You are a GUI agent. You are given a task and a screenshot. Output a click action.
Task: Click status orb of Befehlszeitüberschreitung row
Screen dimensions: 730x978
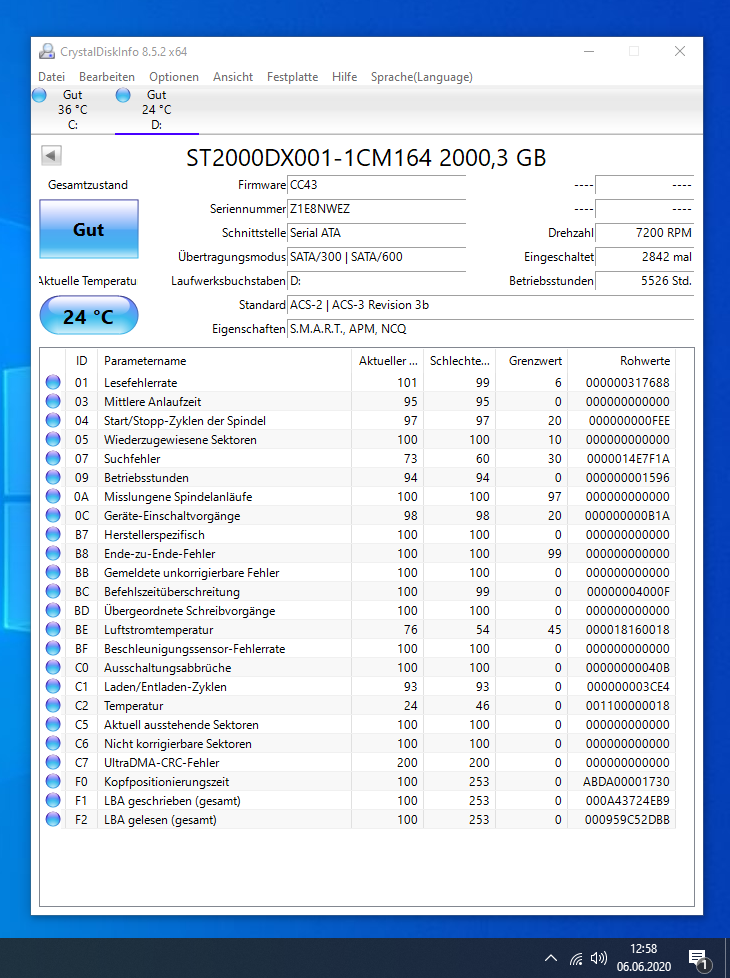53,591
